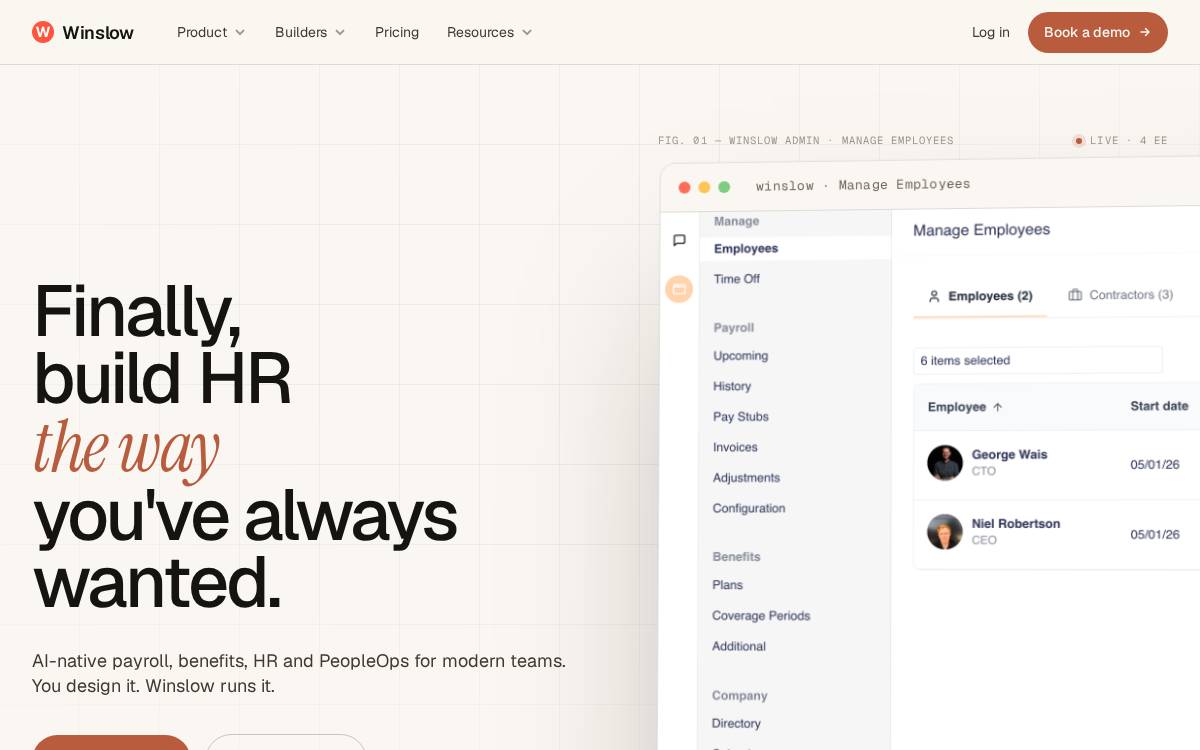This screenshot has height=750, width=1200.
Task: Open Additional under Benefits
Action: pos(739,646)
